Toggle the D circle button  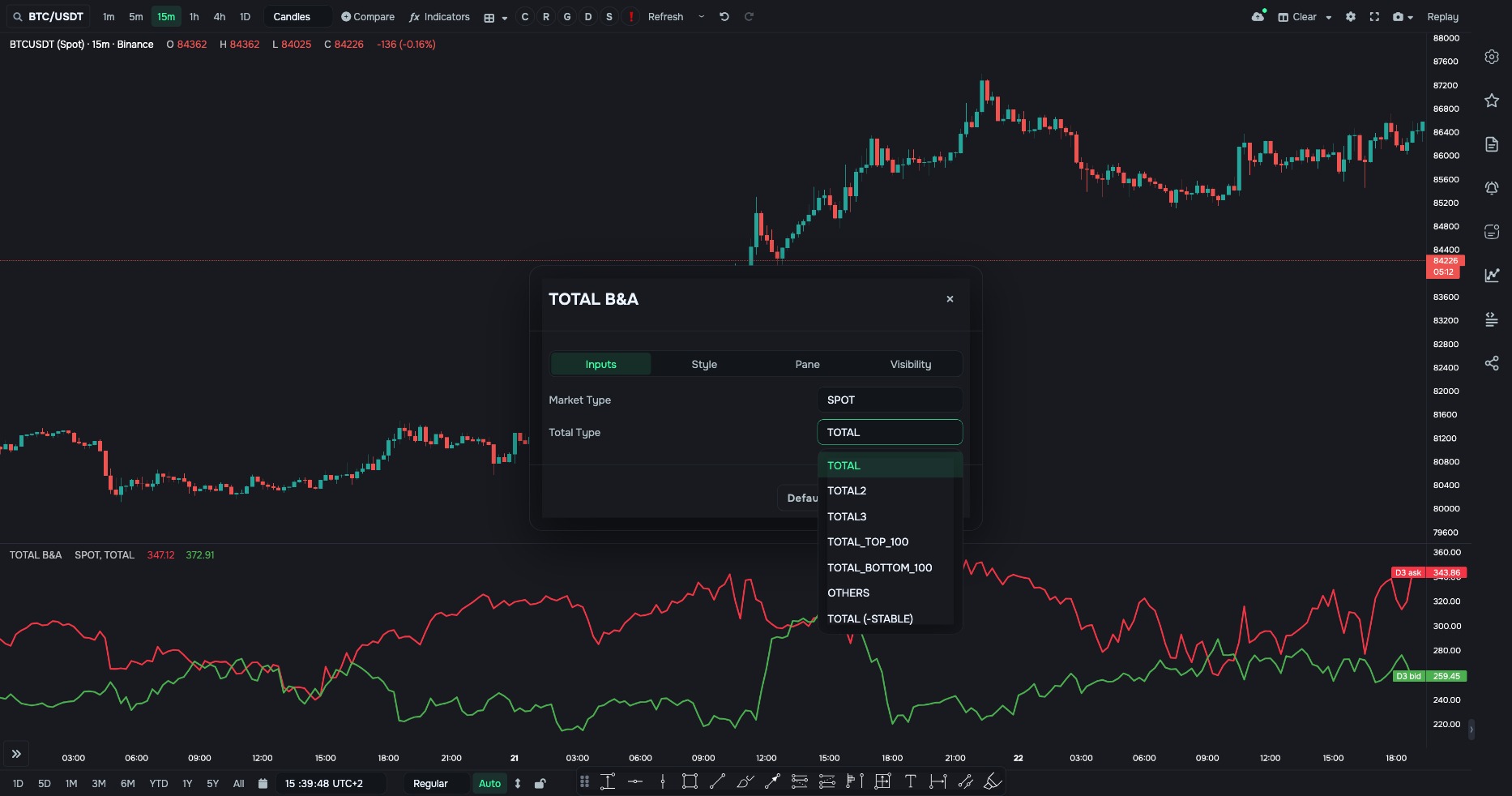pyautogui.click(x=588, y=16)
